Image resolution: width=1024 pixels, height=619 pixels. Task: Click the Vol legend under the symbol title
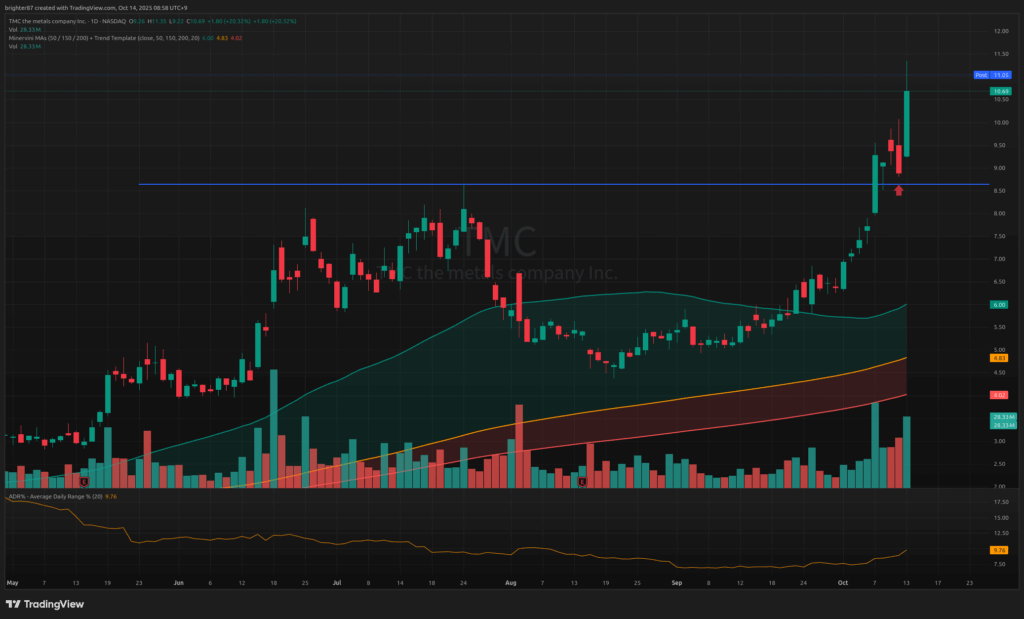click(13, 30)
